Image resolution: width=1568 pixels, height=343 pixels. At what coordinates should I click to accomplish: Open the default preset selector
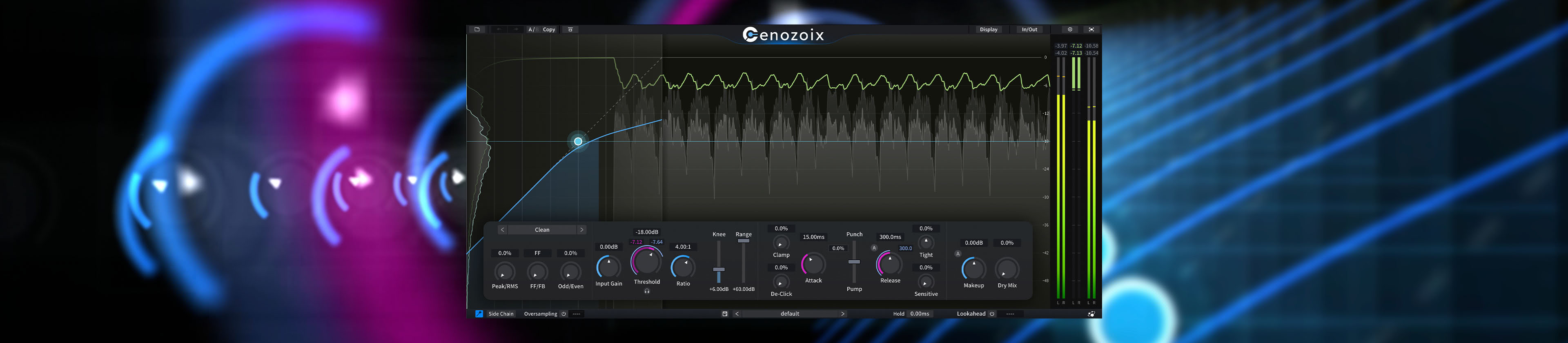coord(789,314)
